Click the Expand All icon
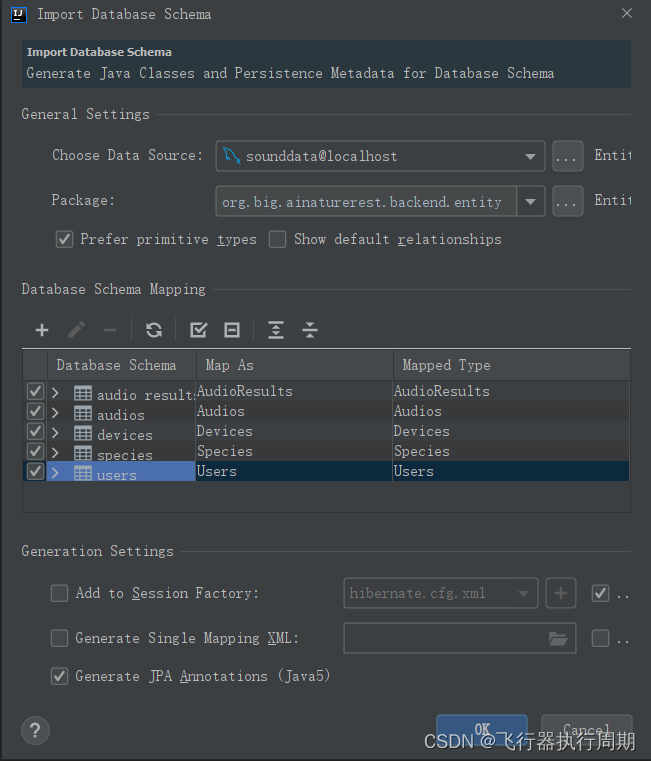The height and width of the screenshot is (761, 651). pos(276,330)
